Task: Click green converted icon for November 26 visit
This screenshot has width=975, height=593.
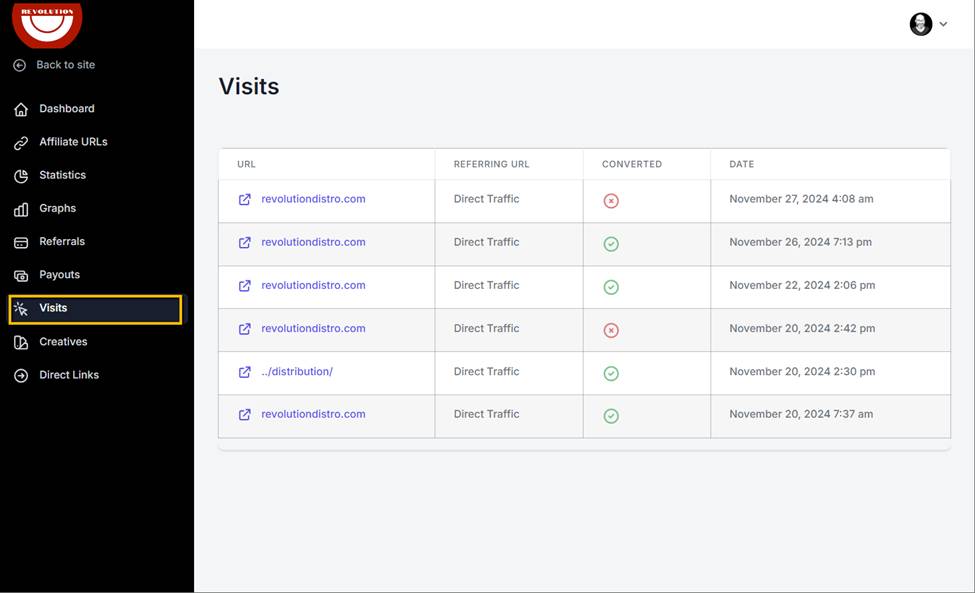Action: click(611, 244)
